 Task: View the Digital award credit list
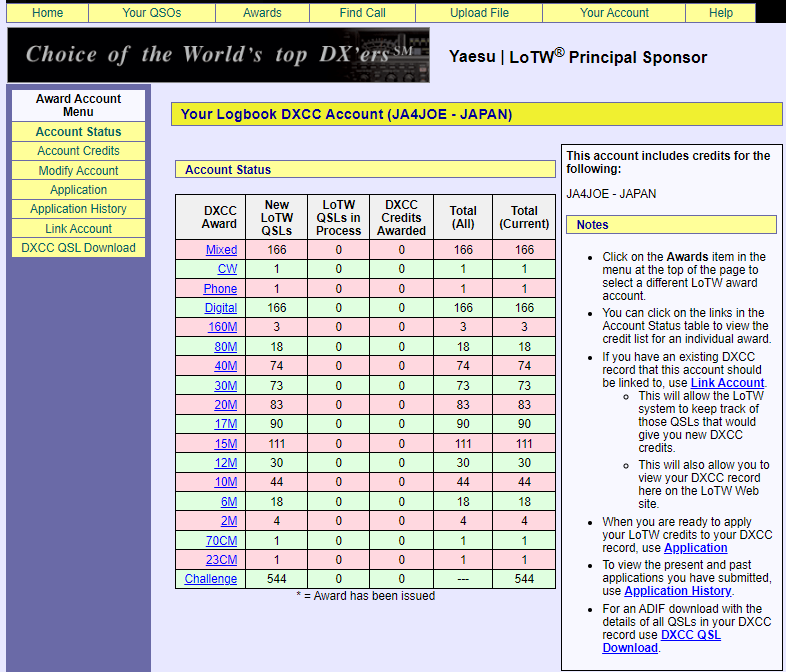point(221,308)
